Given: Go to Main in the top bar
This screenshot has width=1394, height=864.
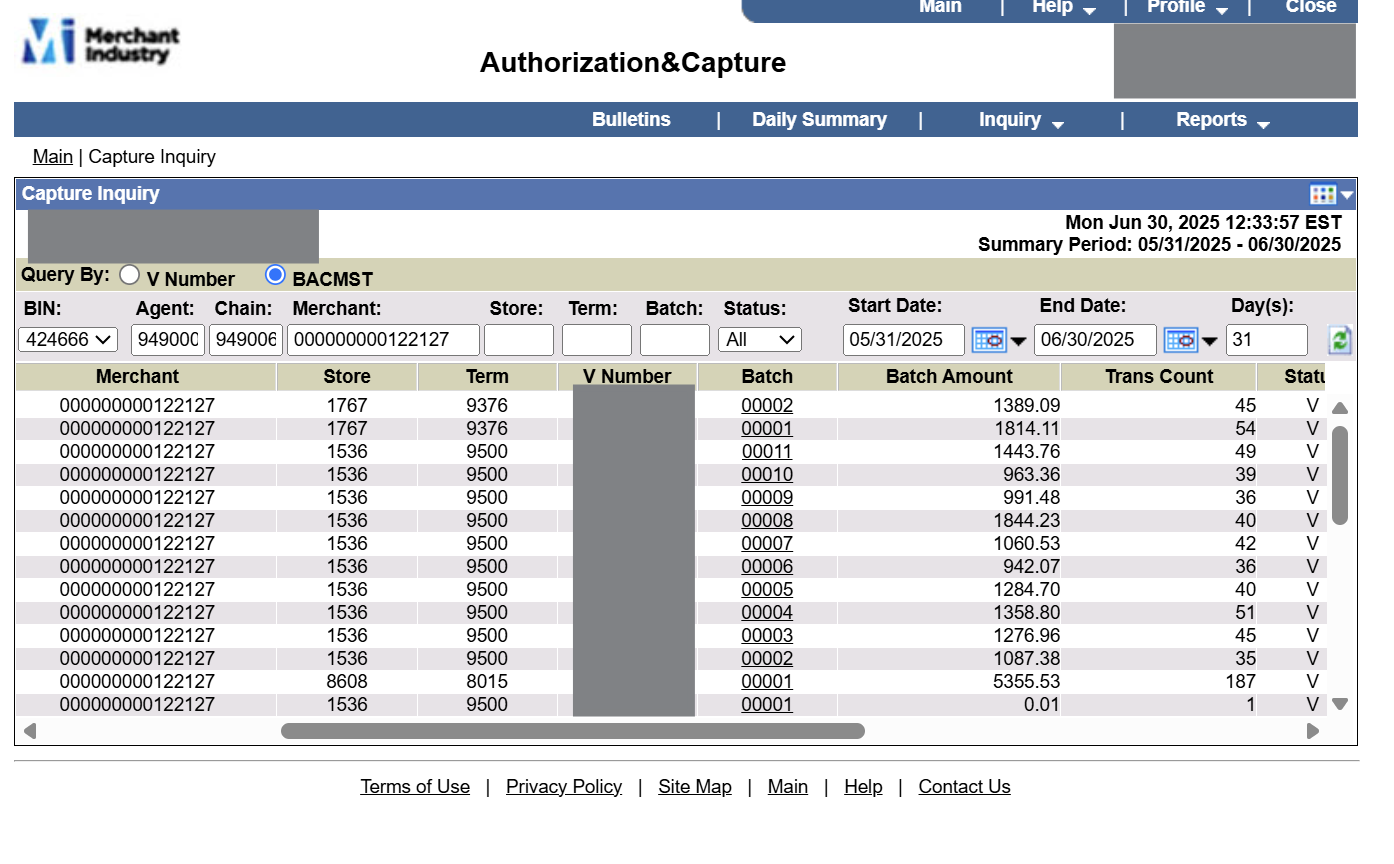Looking at the screenshot, I should click(x=940, y=7).
